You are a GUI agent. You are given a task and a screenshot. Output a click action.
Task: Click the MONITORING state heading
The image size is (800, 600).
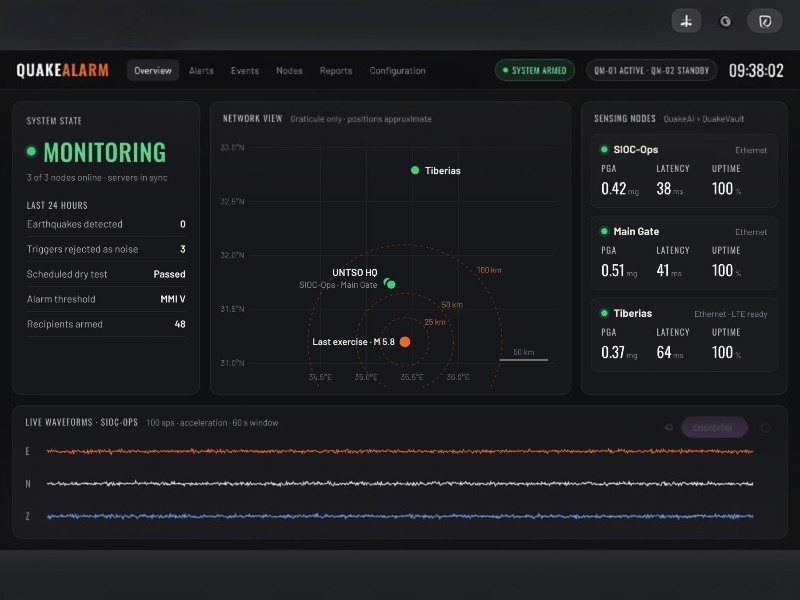click(x=105, y=152)
